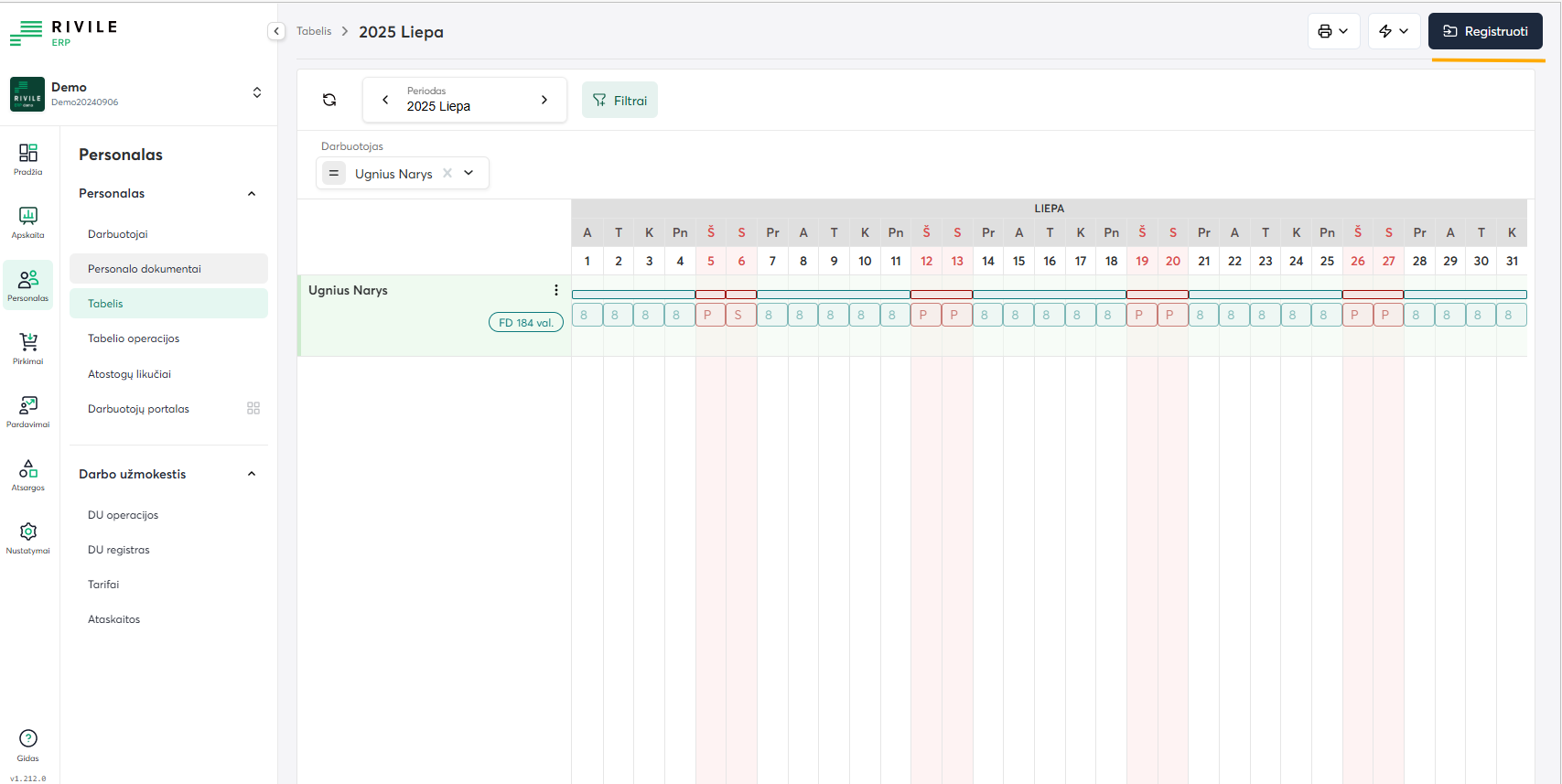The height and width of the screenshot is (784, 1562).
Task: Open the Pardavimai sidebar section
Action: (28, 411)
